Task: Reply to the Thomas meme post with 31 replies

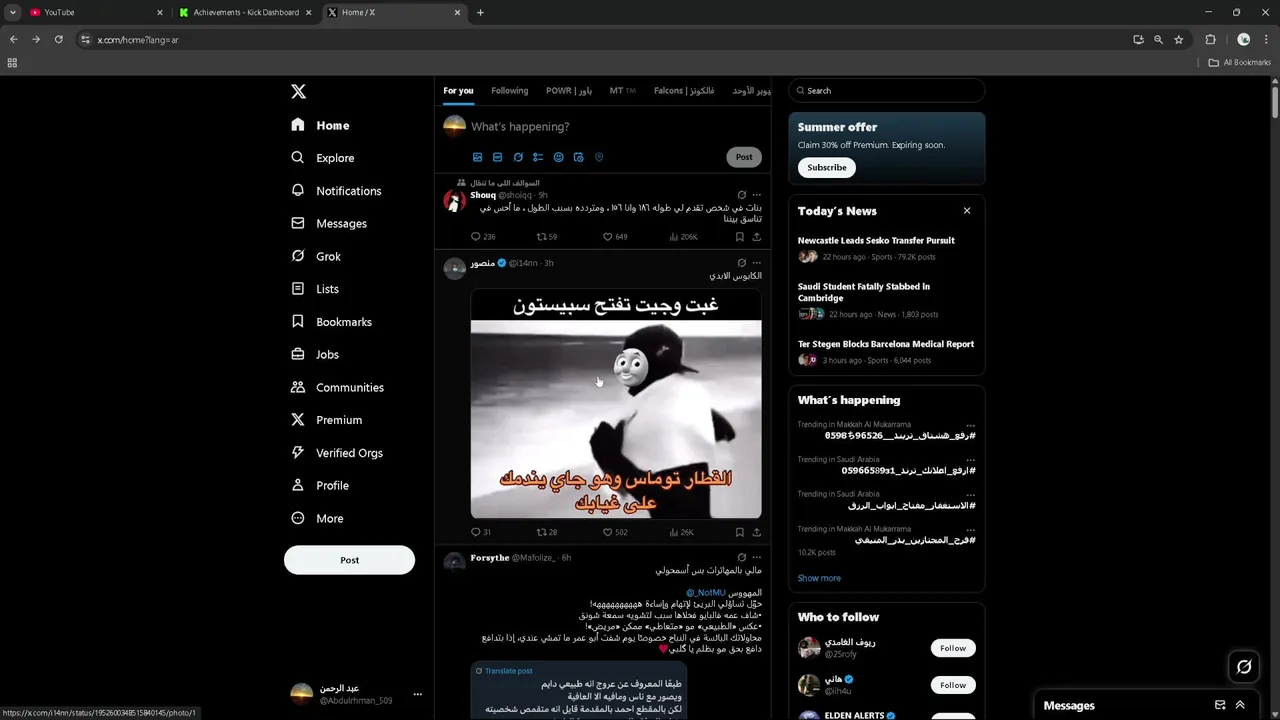Action: [481, 532]
